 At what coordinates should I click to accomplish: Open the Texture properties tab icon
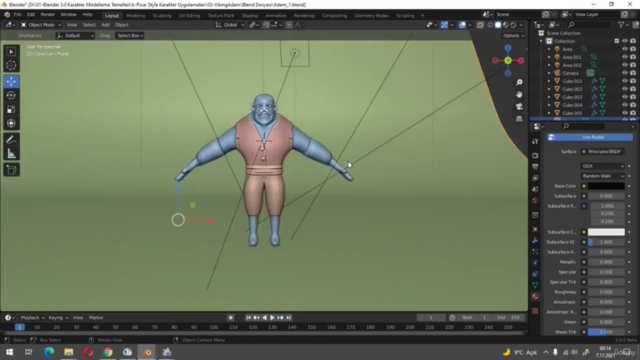pos(535,311)
